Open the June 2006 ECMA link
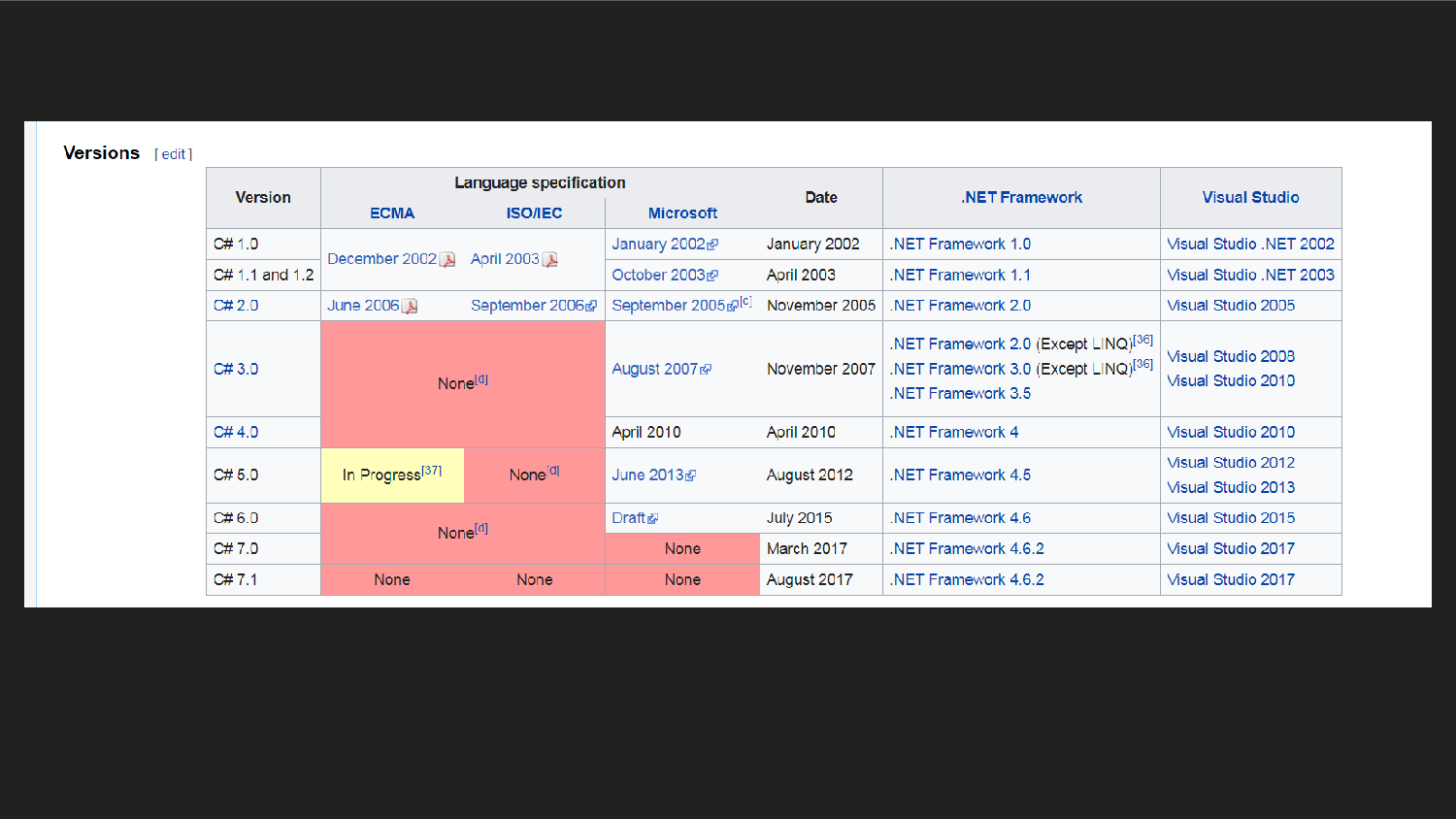This screenshot has height=819, width=1456. click(x=363, y=306)
